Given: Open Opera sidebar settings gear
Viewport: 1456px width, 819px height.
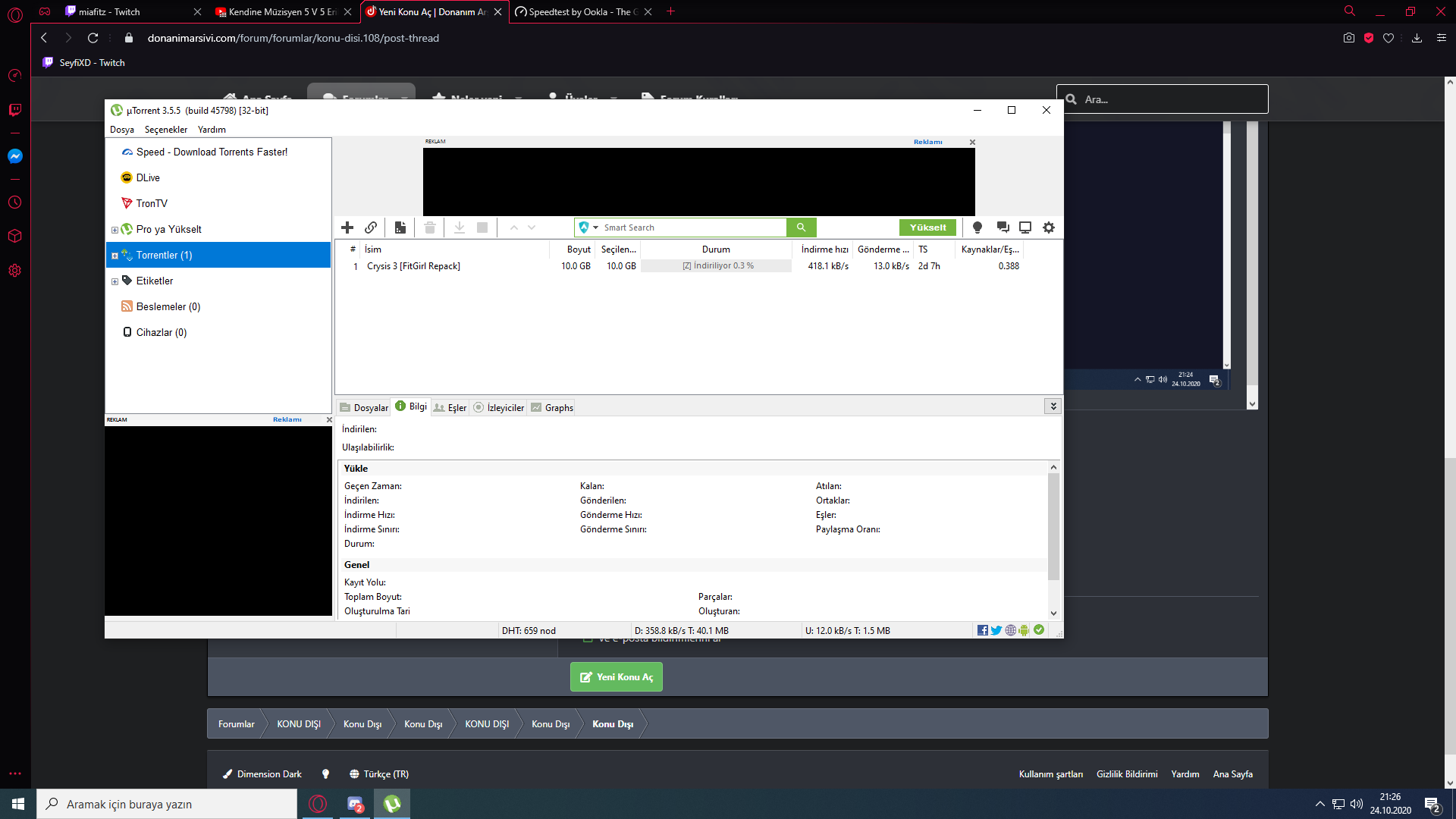Looking at the screenshot, I should 14,271.
